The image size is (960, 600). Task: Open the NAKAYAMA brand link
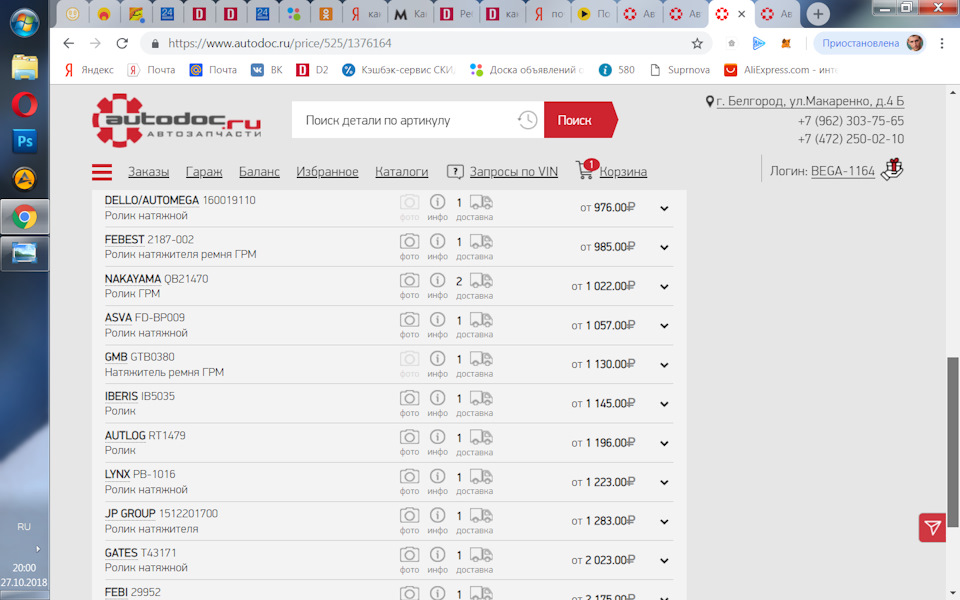coord(132,279)
